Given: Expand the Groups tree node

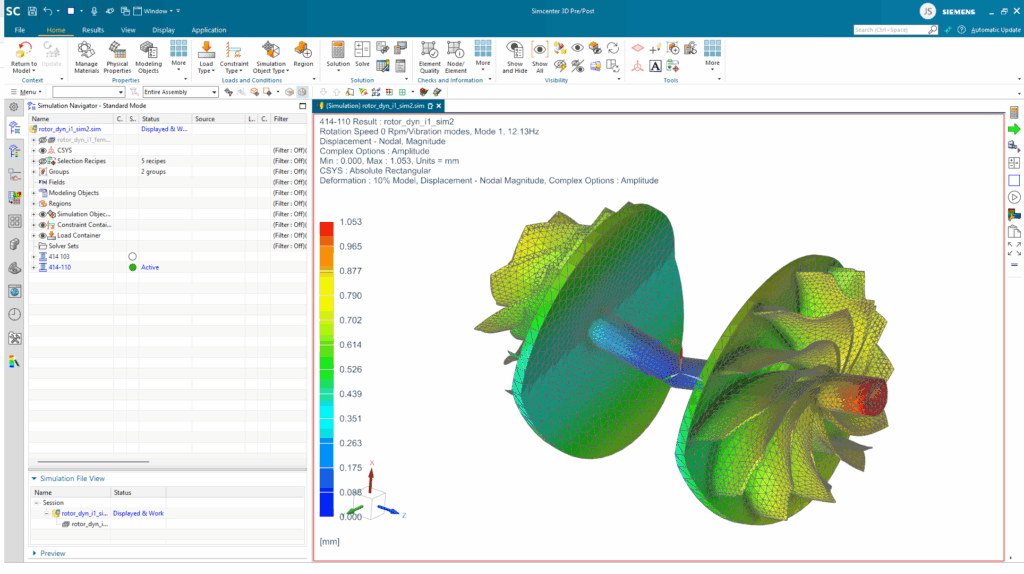Looking at the screenshot, I should coord(33,172).
